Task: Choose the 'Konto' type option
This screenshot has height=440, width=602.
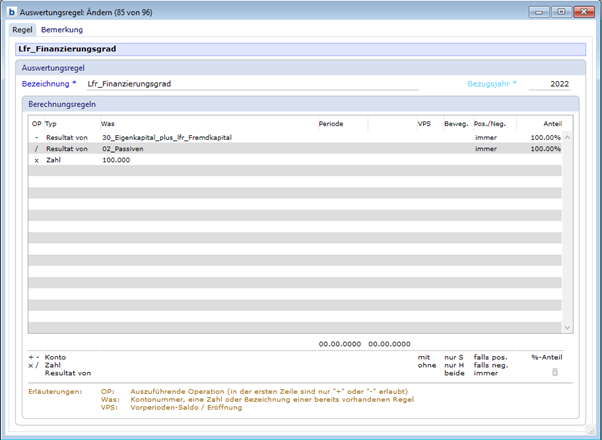Action: tap(56, 356)
